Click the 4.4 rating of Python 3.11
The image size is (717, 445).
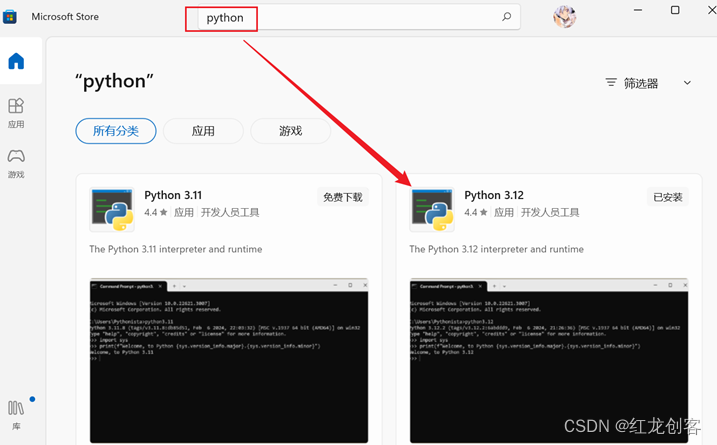point(155,212)
